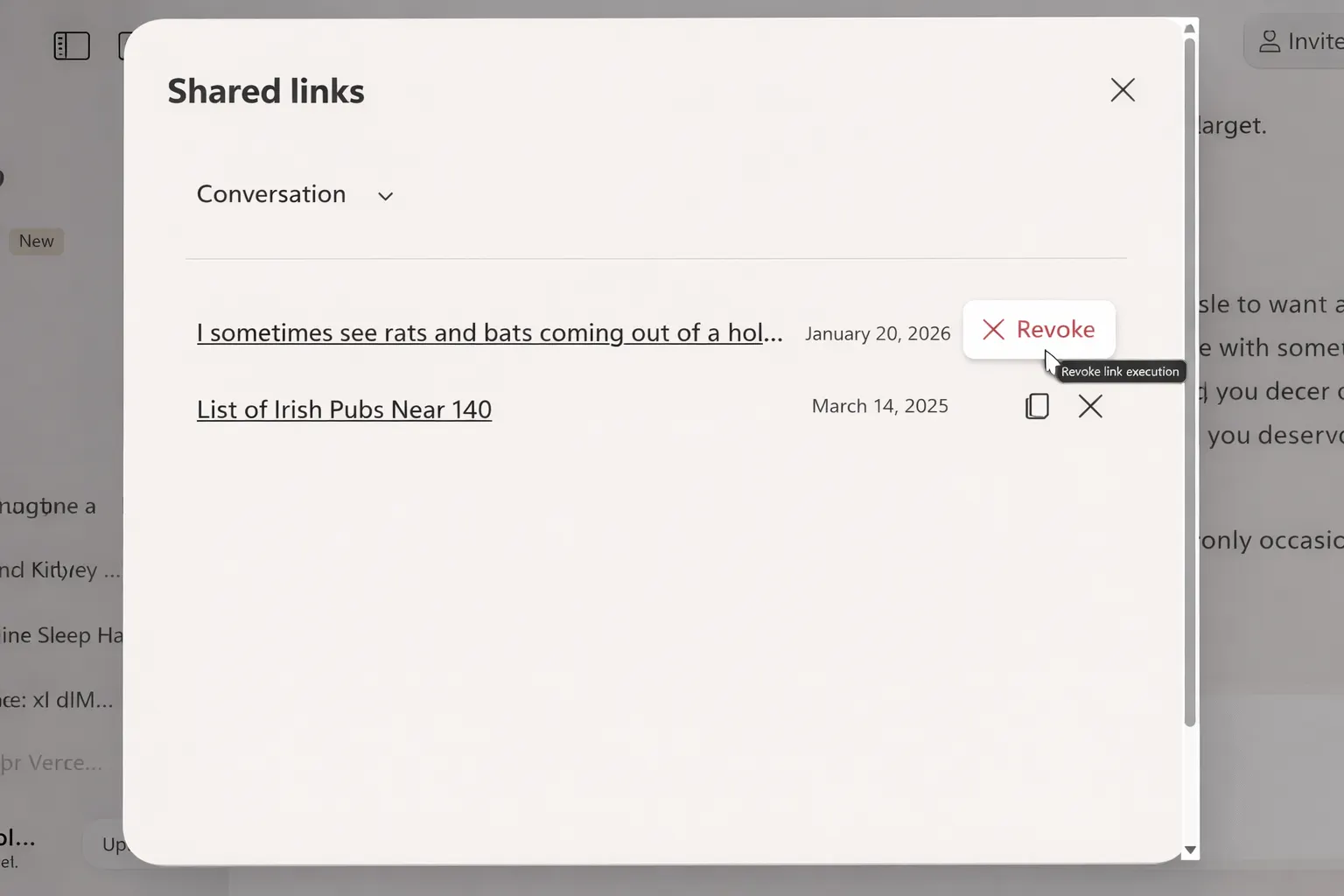The width and height of the screenshot is (1344, 896).
Task: Click the New badge in sidebar
Action: tap(36, 241)
